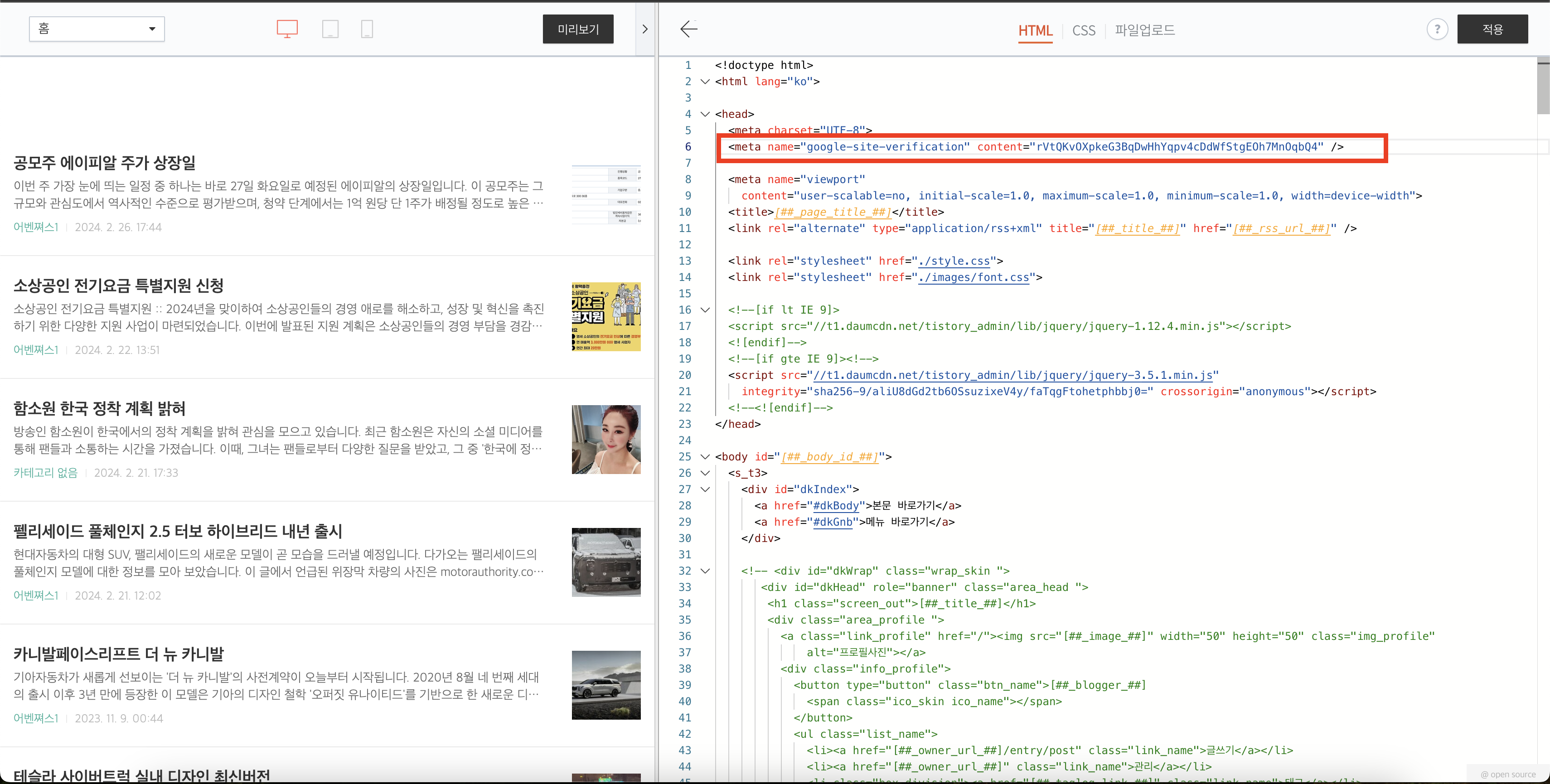This screenshot has width=1550, height=784.
Task: Click thumbnail of 함소원 post
Action: 606,439
